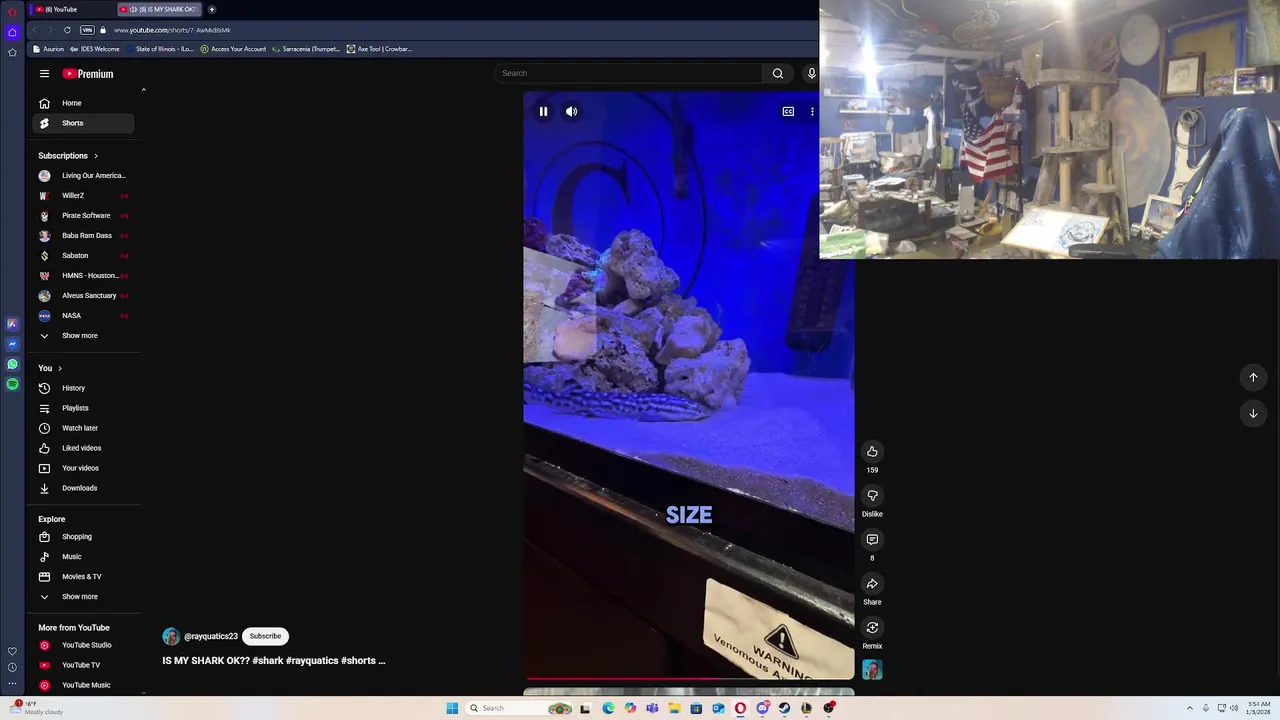The width and height of the screenshot is (1280, 720).
Task: Open the heart pinboards icon in Opera sidebar
Action: 12,651
